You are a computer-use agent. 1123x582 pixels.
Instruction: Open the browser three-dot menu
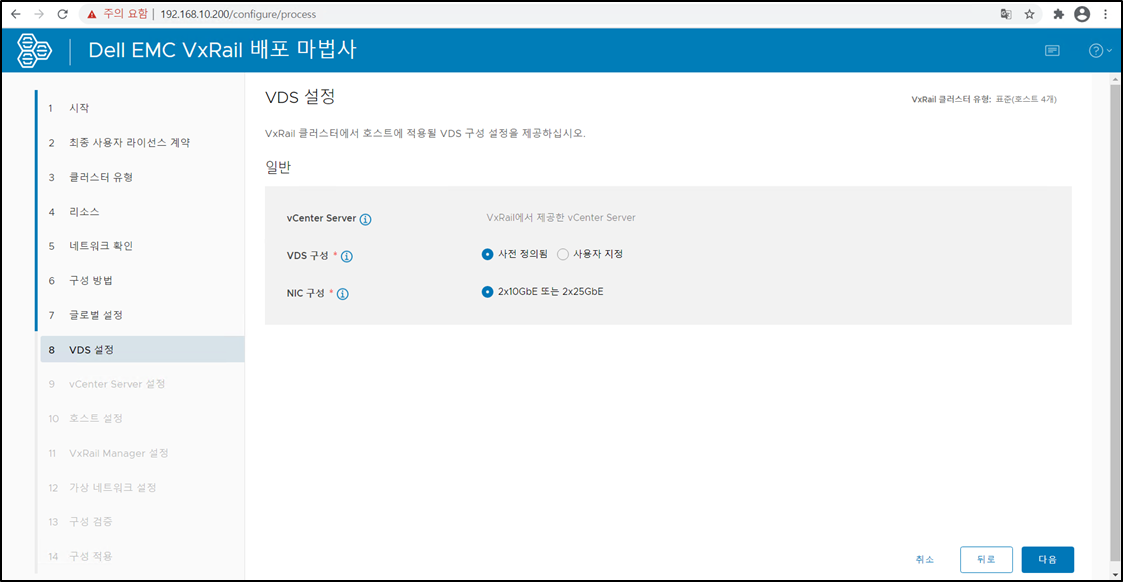coord(1106,14)
